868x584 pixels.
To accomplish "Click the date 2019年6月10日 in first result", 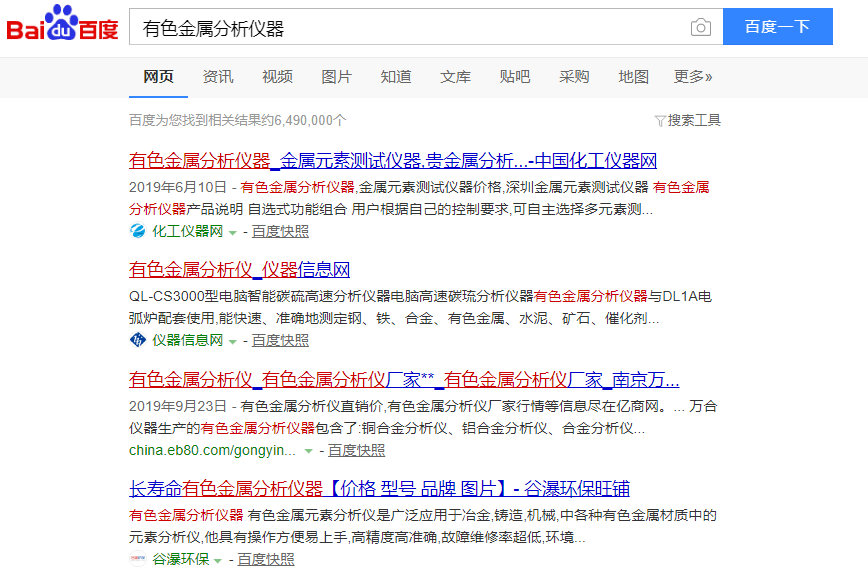I will click(x=178, y=187).
